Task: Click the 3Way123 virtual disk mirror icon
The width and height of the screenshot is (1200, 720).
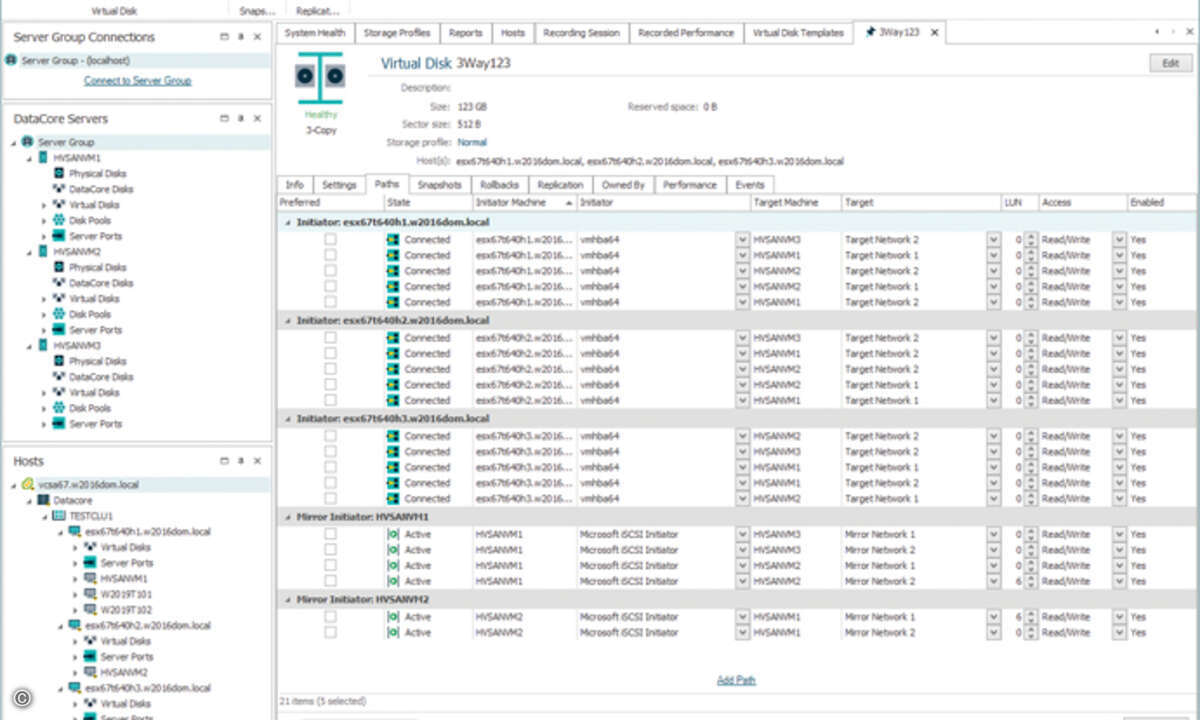Action: (321, 78)
